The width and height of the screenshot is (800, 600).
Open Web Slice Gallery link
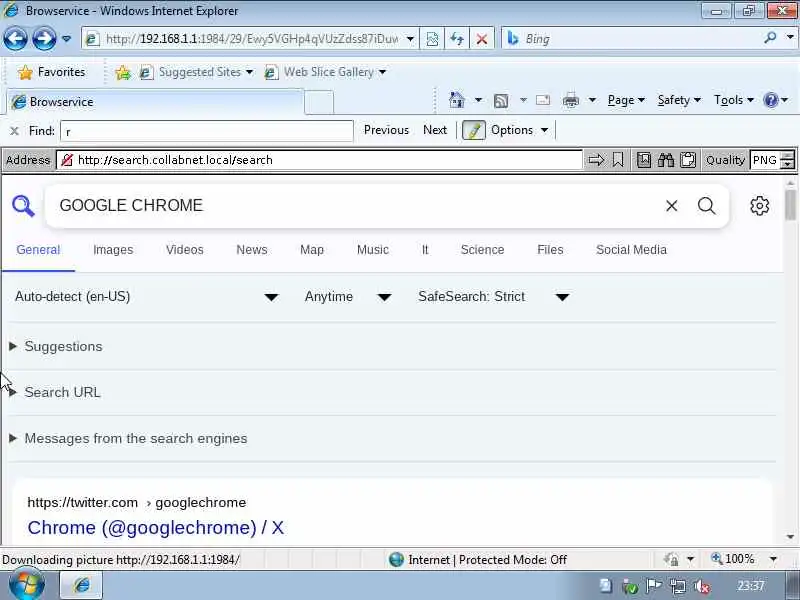pos(325,72)
